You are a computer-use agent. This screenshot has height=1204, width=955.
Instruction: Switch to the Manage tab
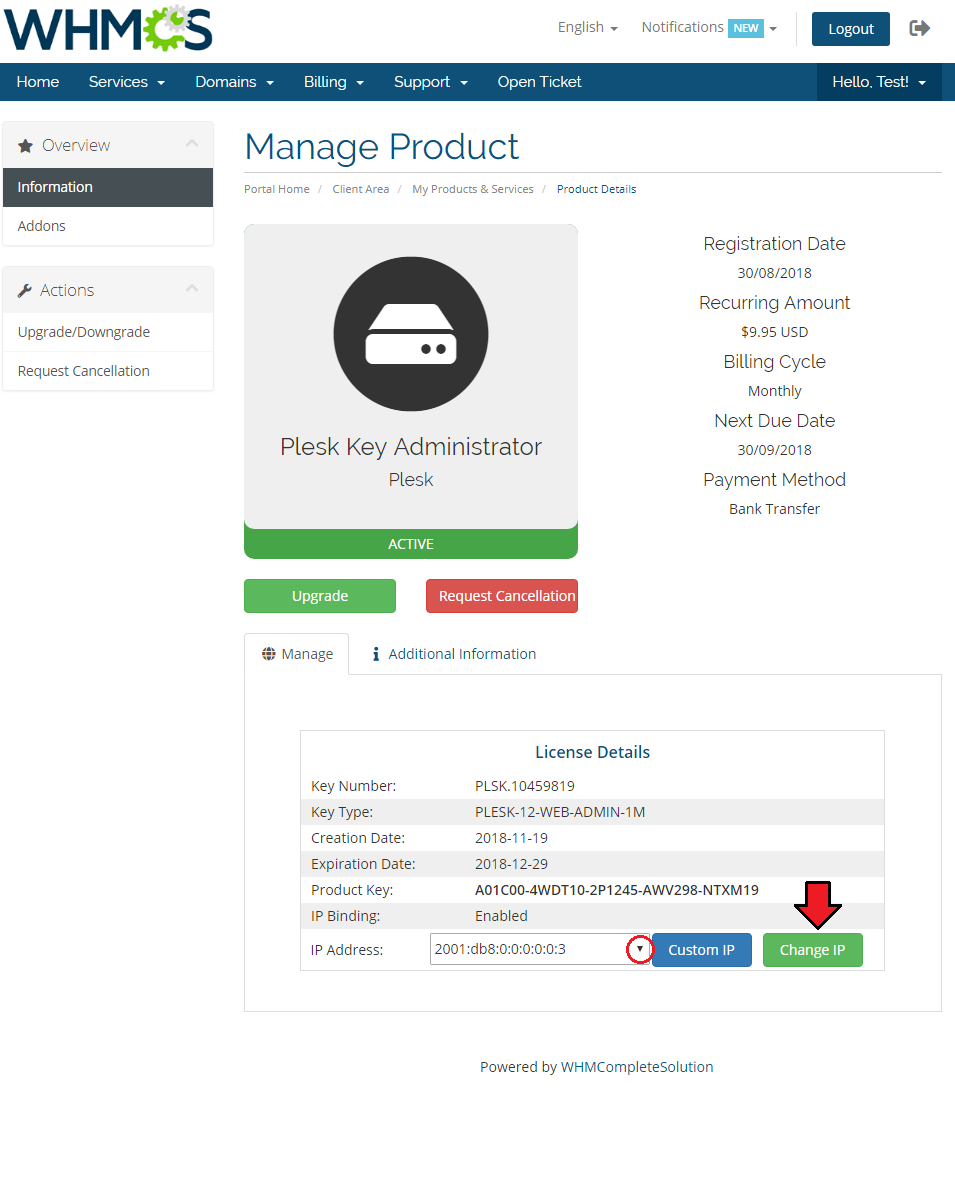[297, 654]
